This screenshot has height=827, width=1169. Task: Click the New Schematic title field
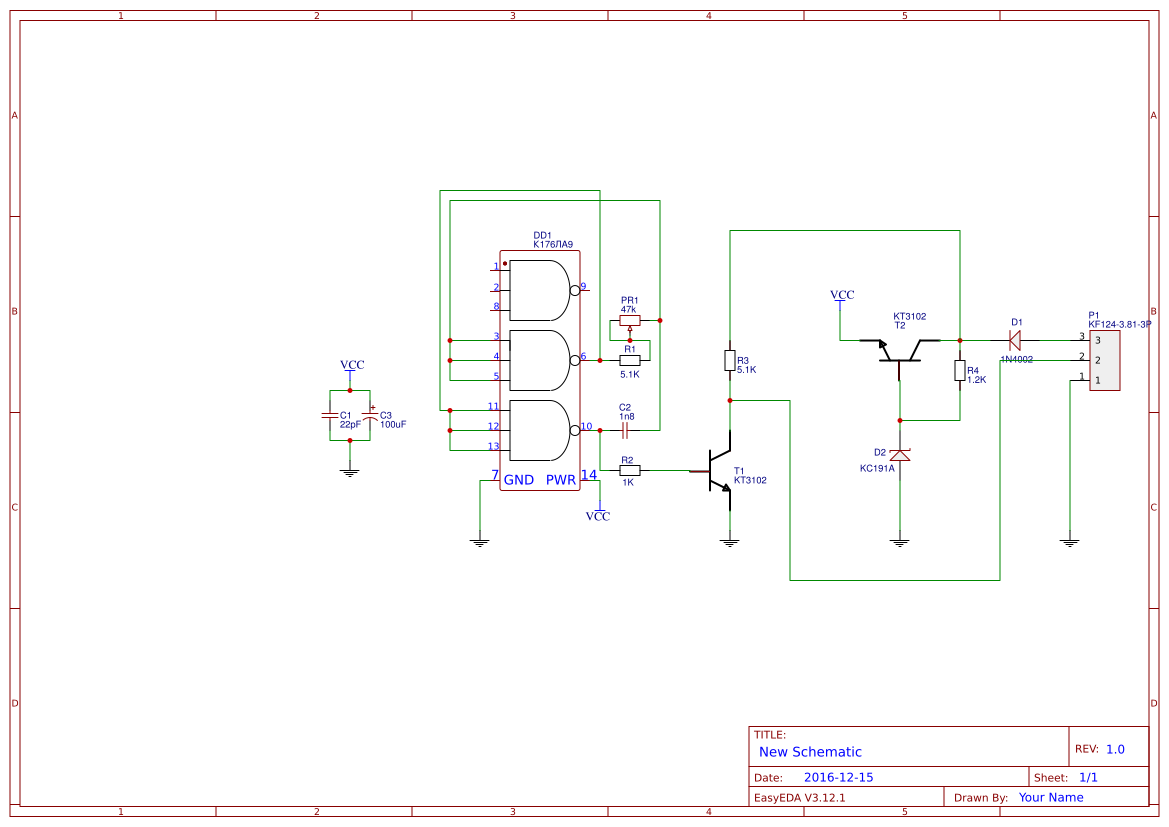pos(810,752)
